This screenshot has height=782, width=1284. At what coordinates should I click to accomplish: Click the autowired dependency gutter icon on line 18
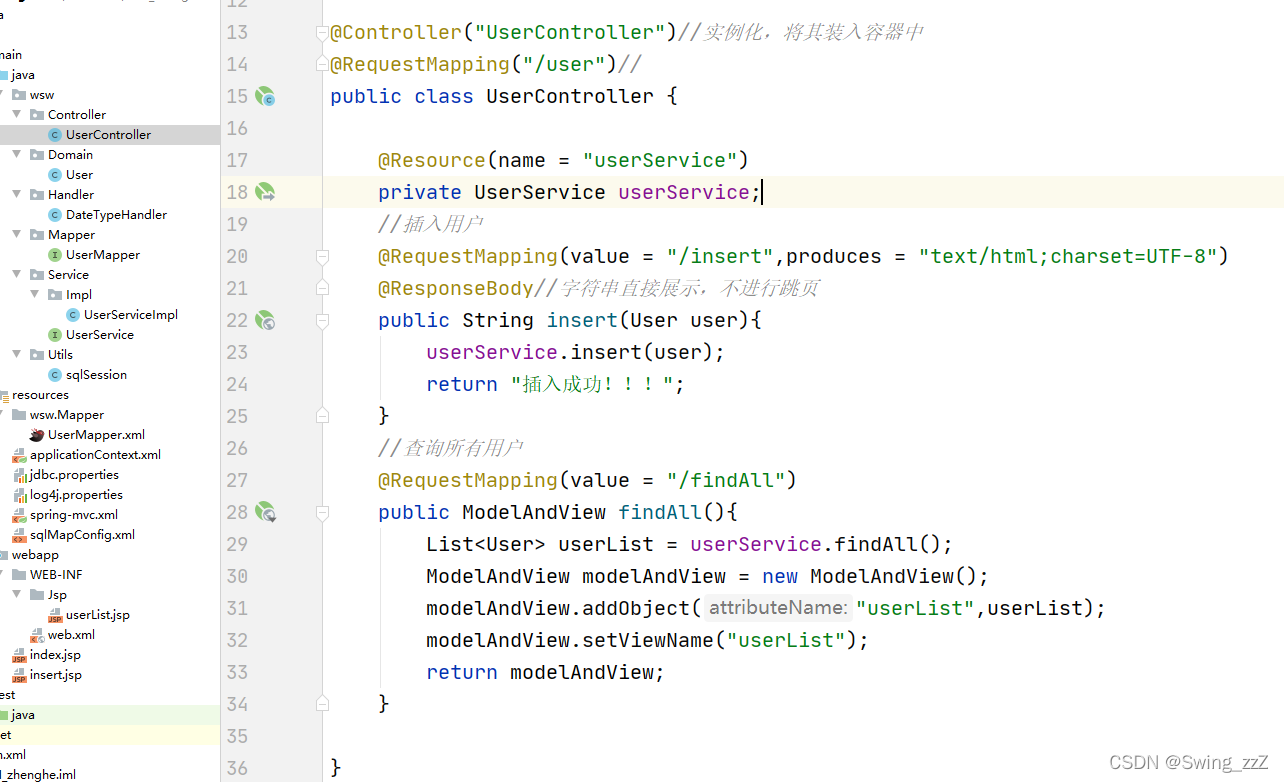click(x=265, y=192)
